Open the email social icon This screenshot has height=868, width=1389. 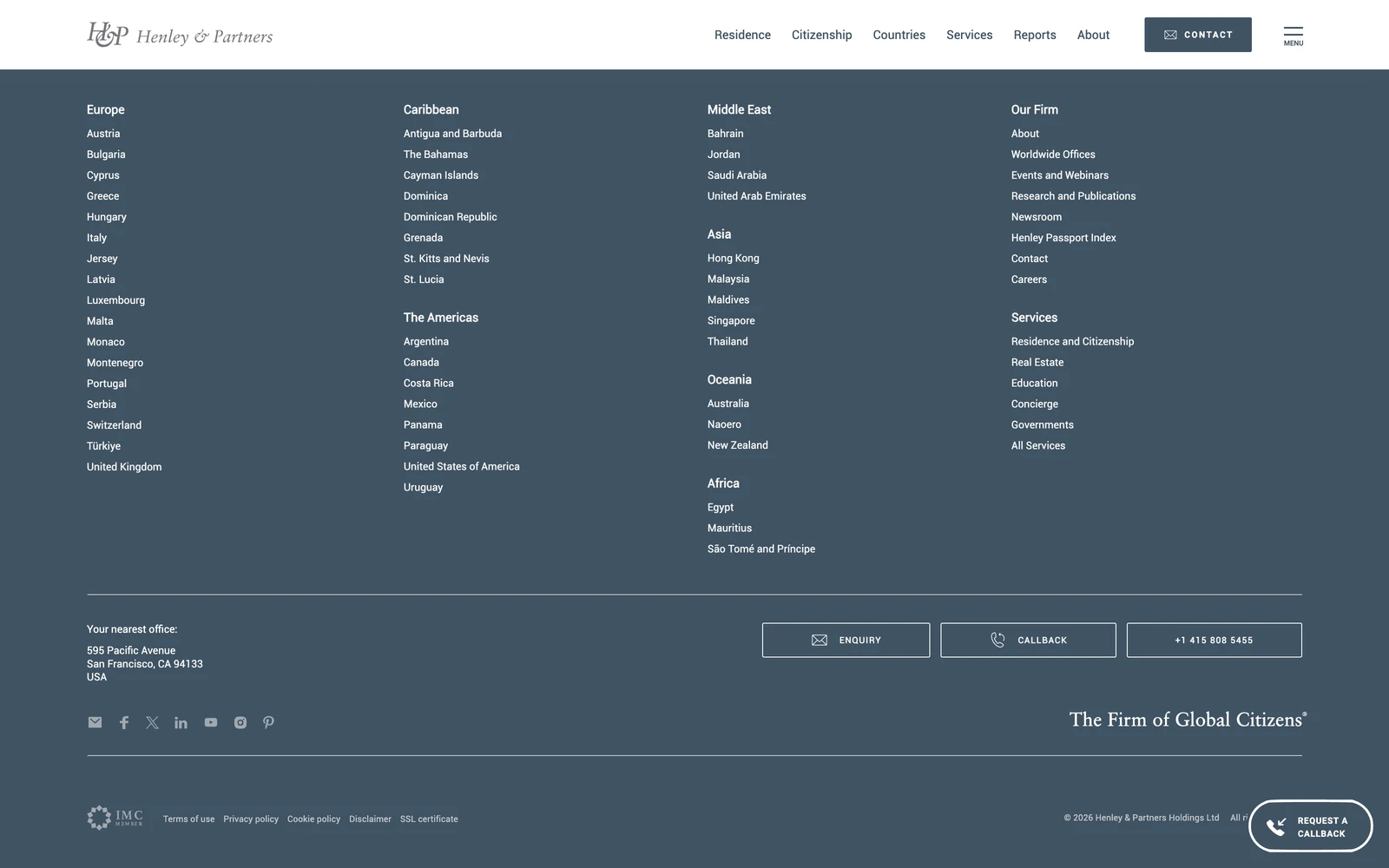tap(95, 722)
